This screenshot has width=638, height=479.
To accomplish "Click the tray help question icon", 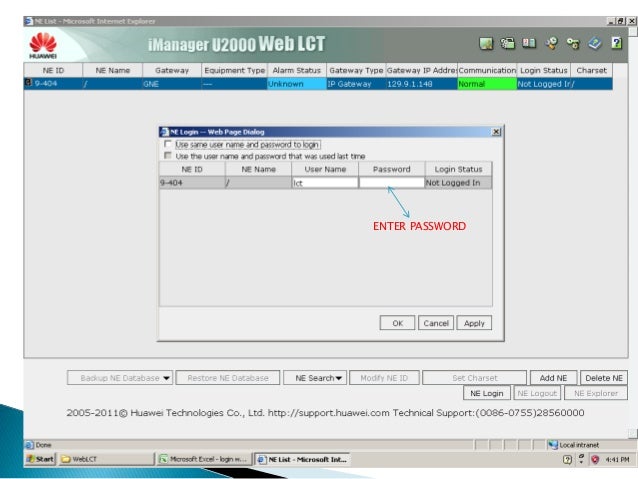I will point(567,459).
